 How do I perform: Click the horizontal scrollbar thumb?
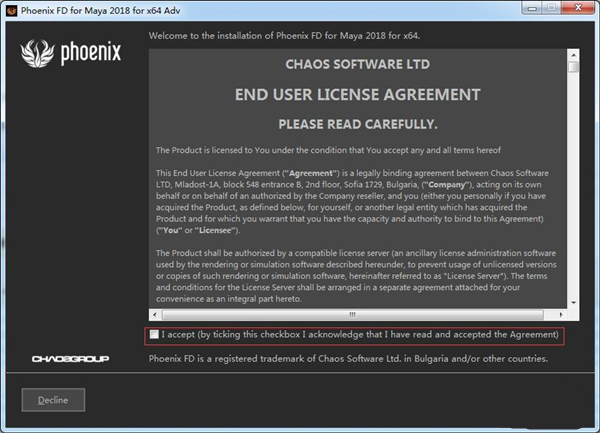click(x=352, y=315)
